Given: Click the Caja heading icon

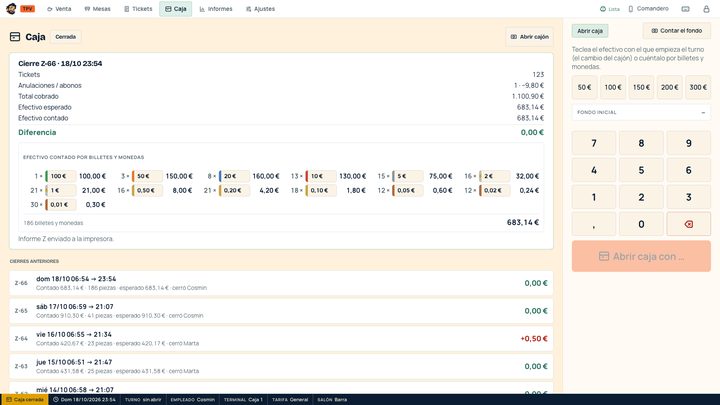Looking at the screenshot, I should coord(15,37).
